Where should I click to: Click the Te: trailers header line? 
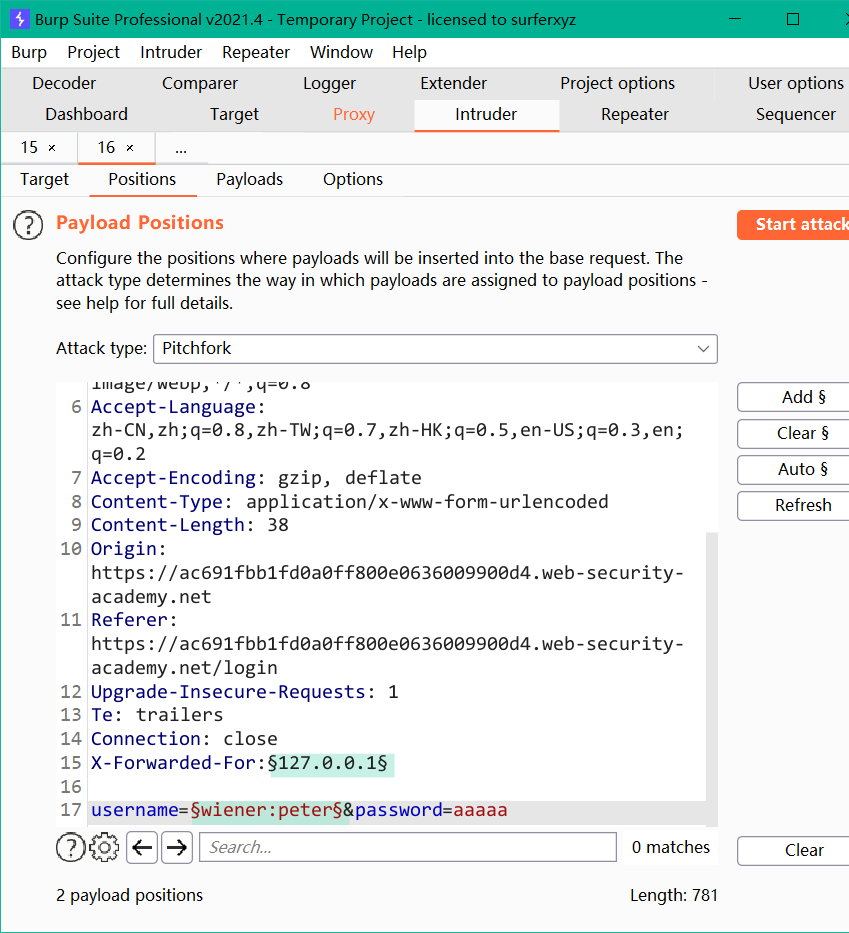click(x=157, y=715)
